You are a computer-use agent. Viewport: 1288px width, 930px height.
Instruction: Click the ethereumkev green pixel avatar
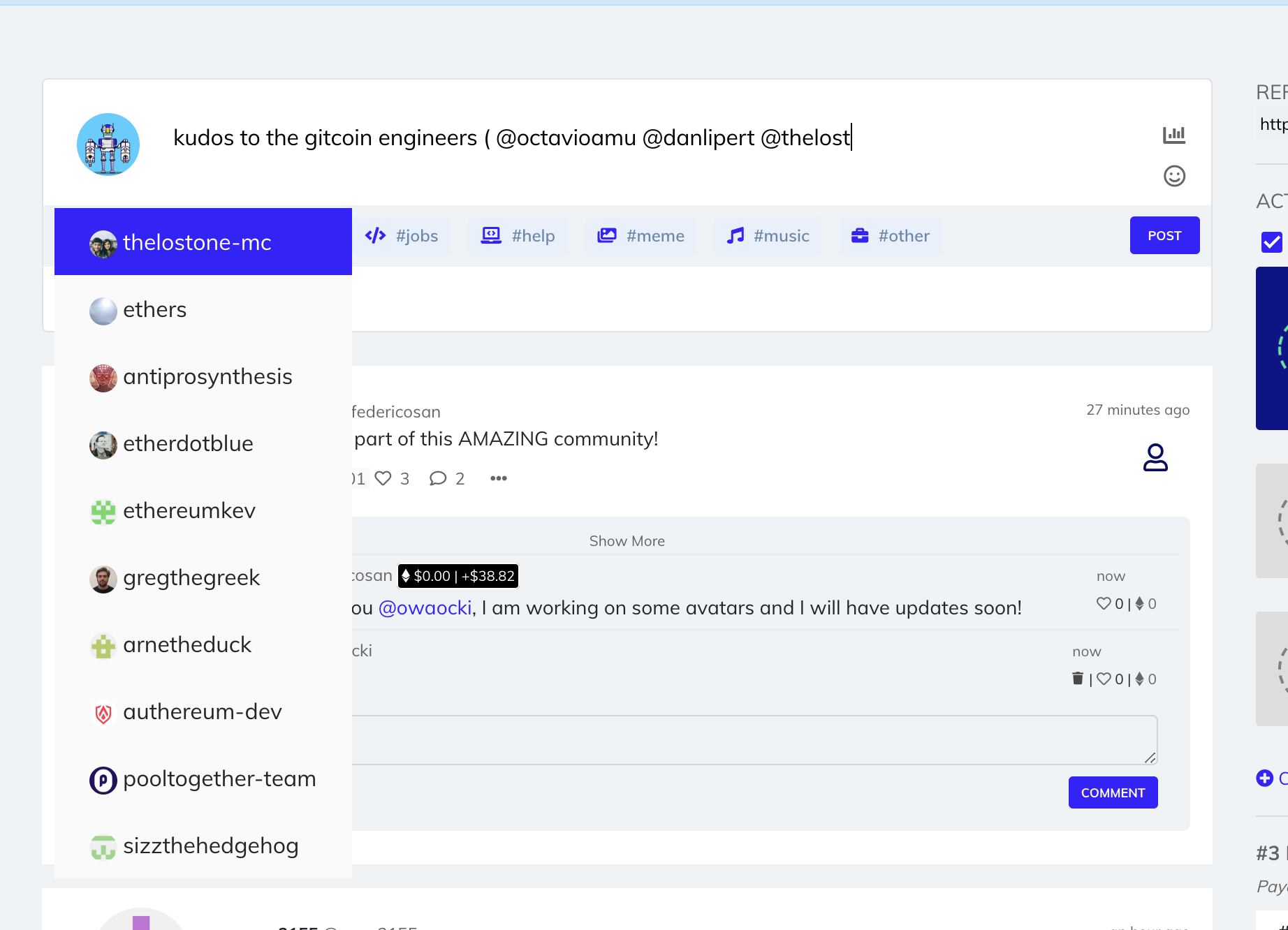point(103,512)
